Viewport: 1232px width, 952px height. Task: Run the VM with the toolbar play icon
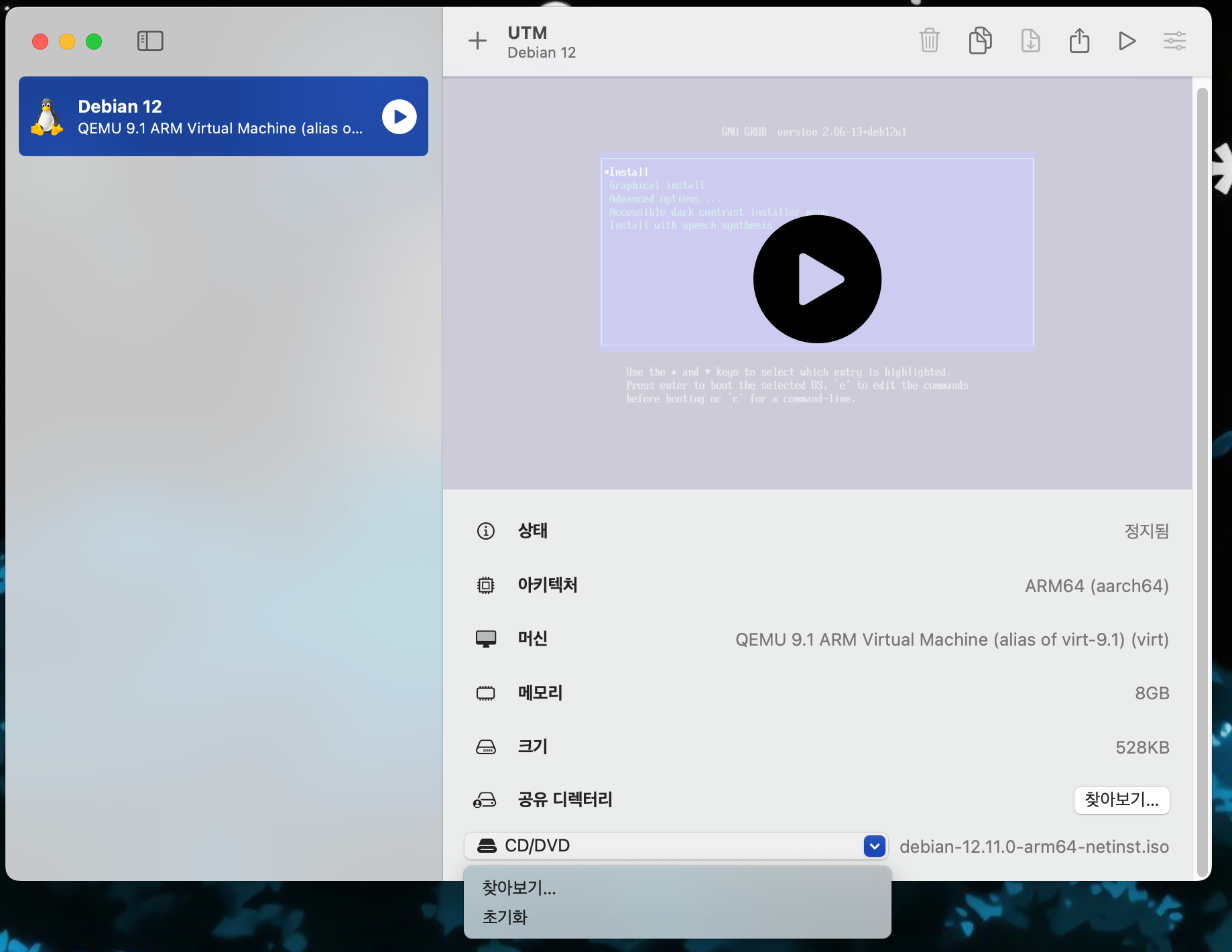coord(1127,41)
